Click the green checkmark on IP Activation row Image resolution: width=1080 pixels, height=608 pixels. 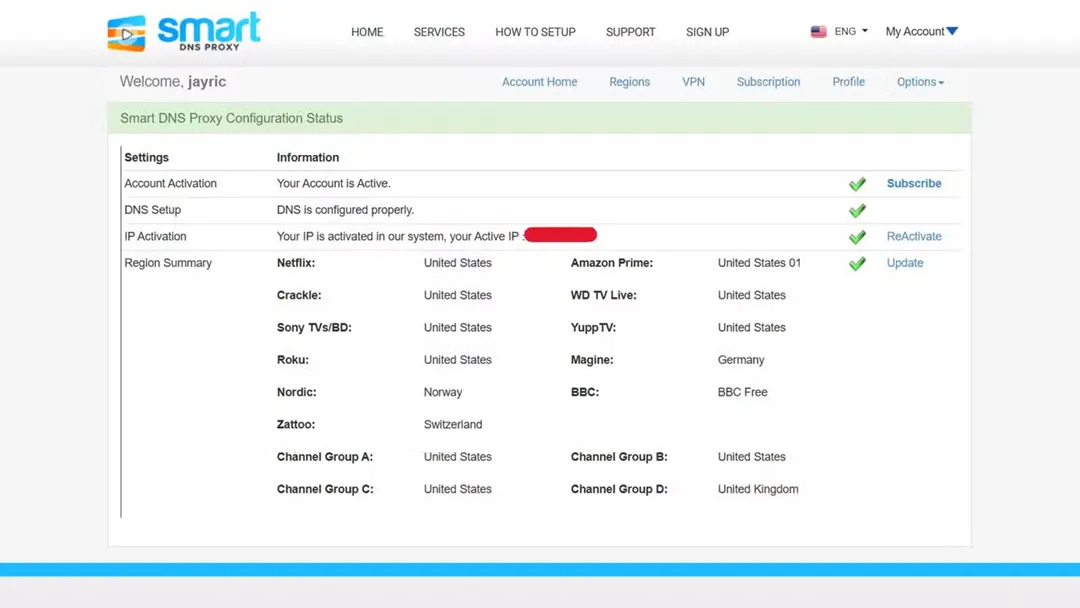click(x=857, y=236)
